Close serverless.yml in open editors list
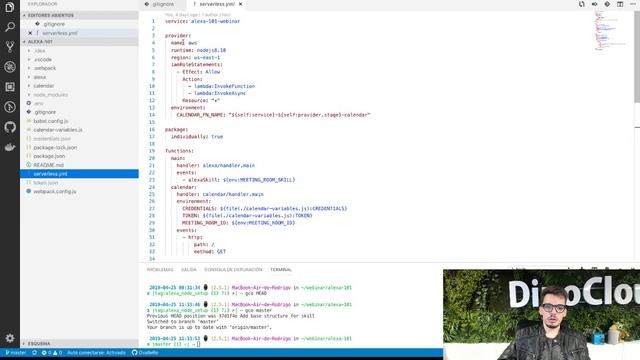This screenshot has width=640, height=360. 30,33
